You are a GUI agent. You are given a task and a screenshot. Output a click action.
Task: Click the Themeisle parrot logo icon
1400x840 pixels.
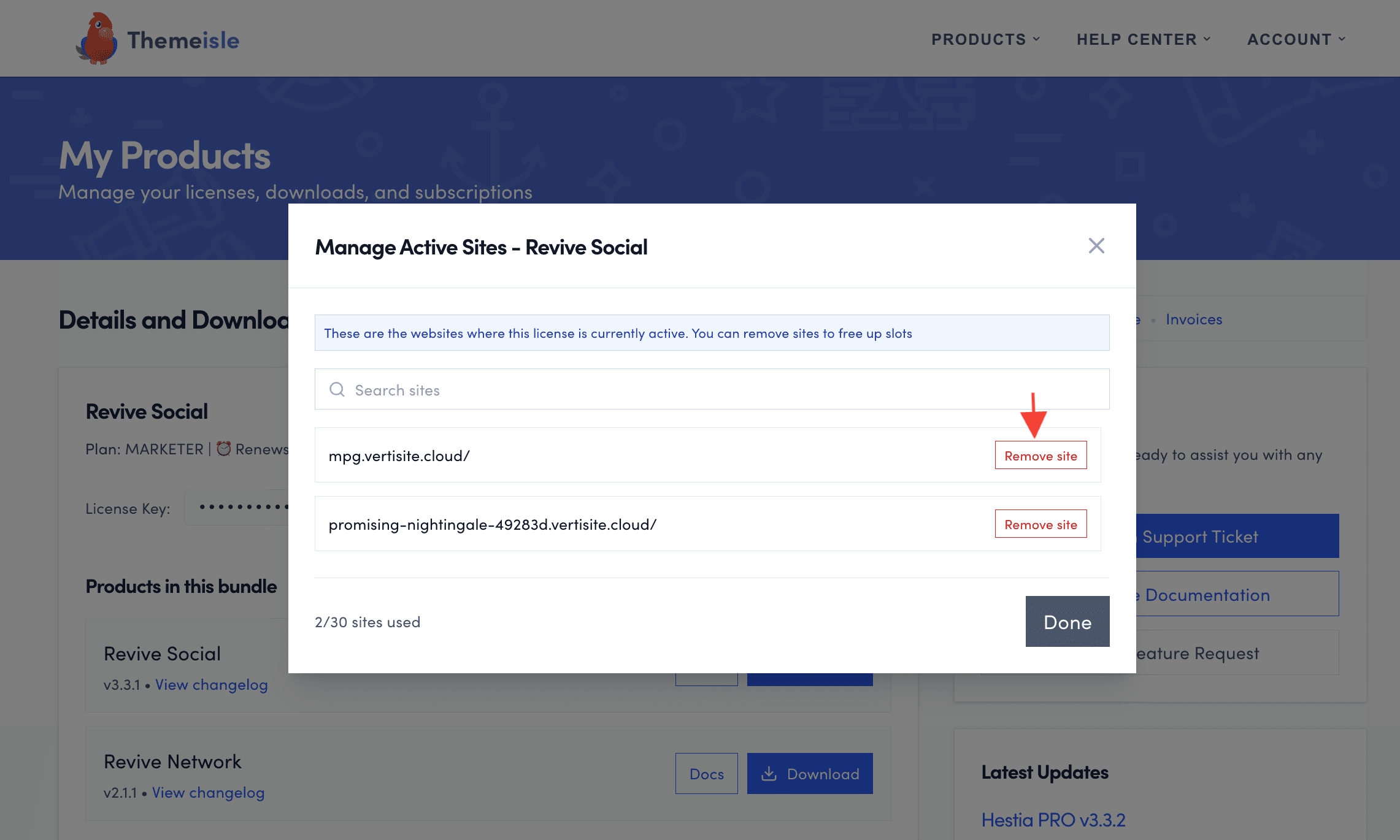click(x=97, y=39)
